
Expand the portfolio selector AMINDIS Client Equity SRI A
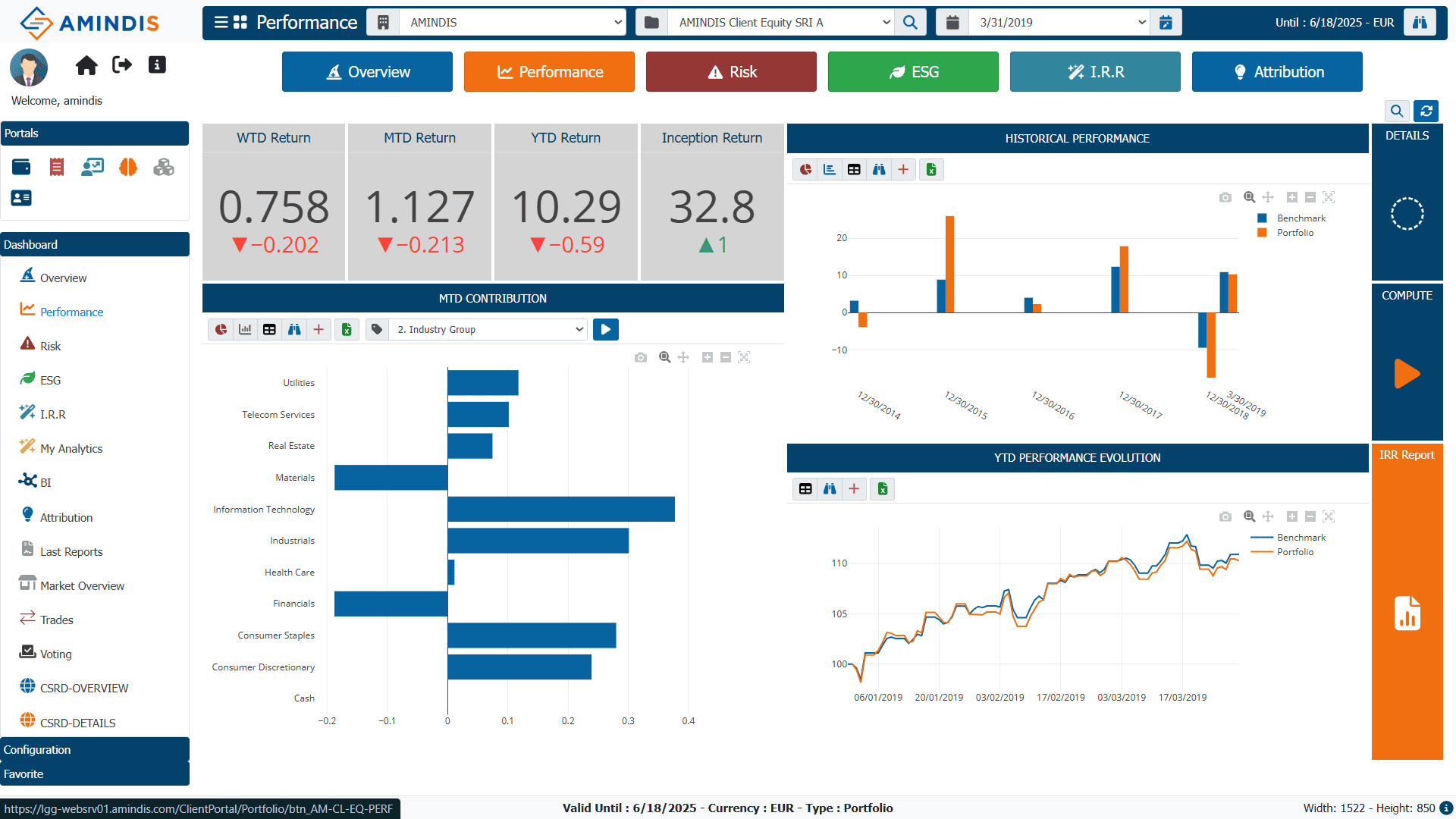tap(780, 23)
